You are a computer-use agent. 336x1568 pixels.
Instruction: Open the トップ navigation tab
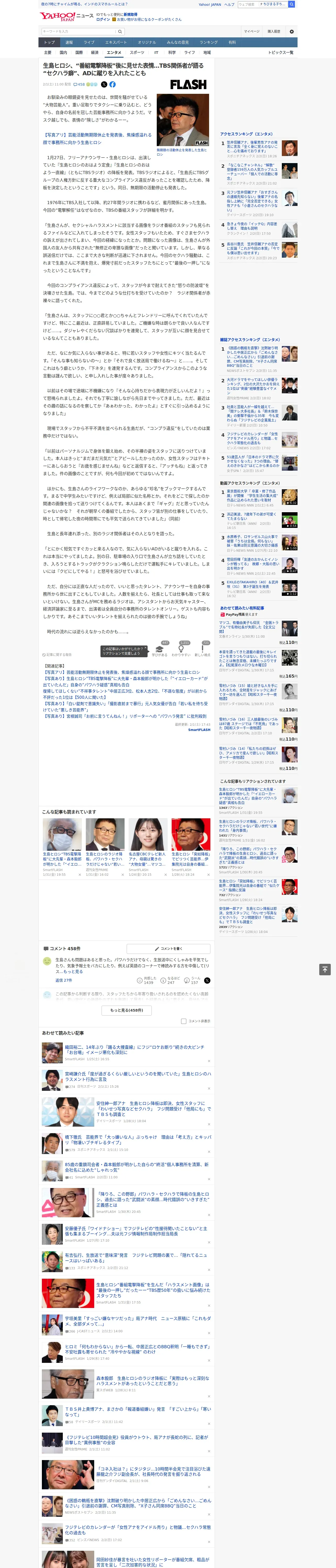tap(49, 43)
